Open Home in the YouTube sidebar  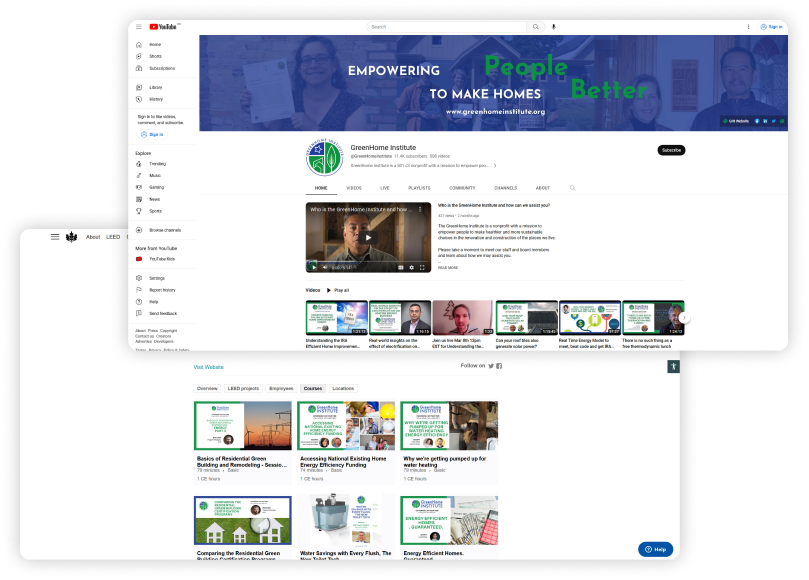pos(150,45)
